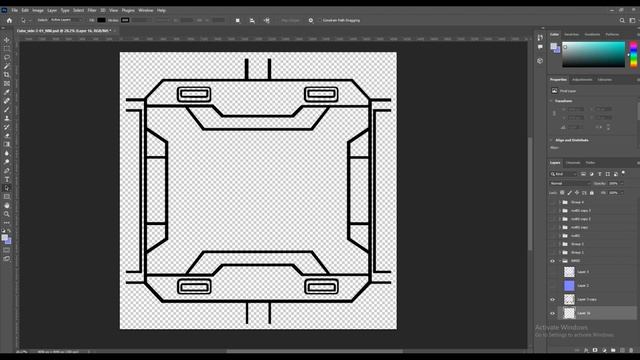Open path operations icon in options bar
Viewport: 640px width, 360px height.
(238, 20)
